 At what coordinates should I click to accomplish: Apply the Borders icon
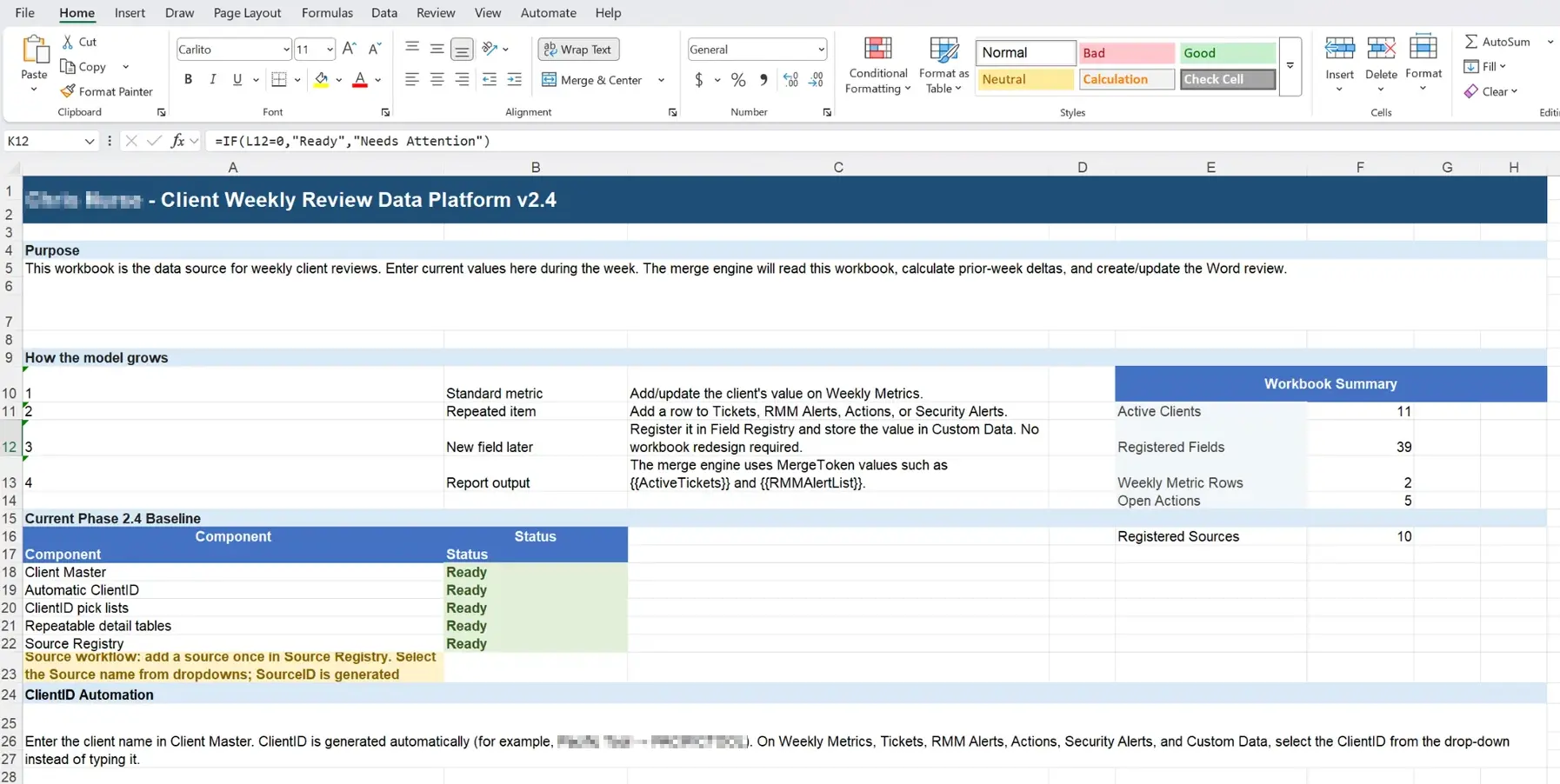(x=279, y=80)
